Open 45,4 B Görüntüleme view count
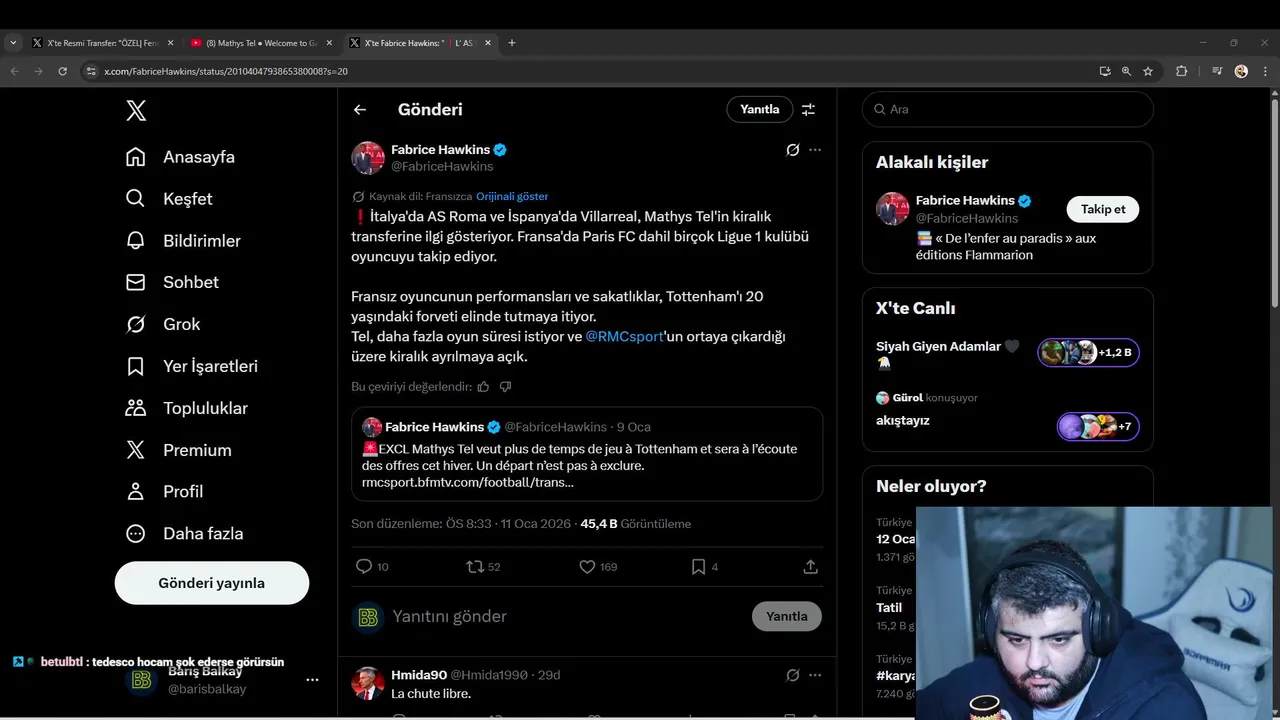 (x=635, y=524)
